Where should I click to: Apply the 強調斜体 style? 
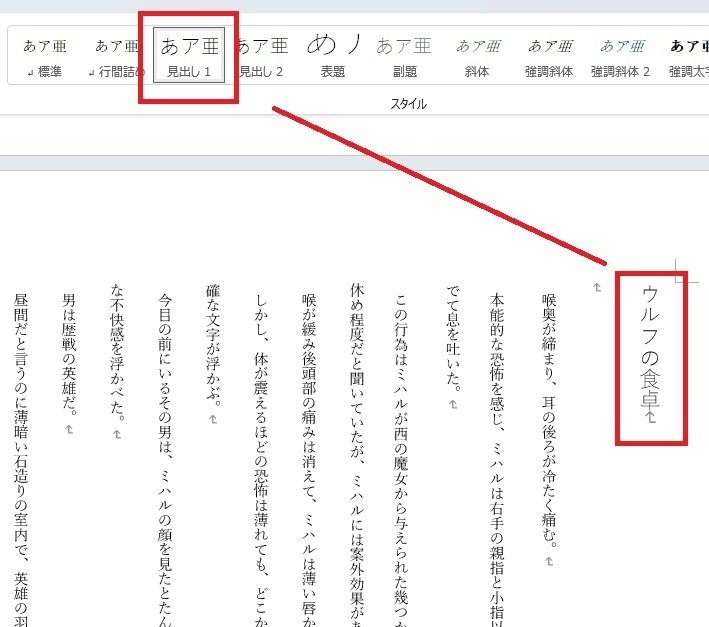549,57
